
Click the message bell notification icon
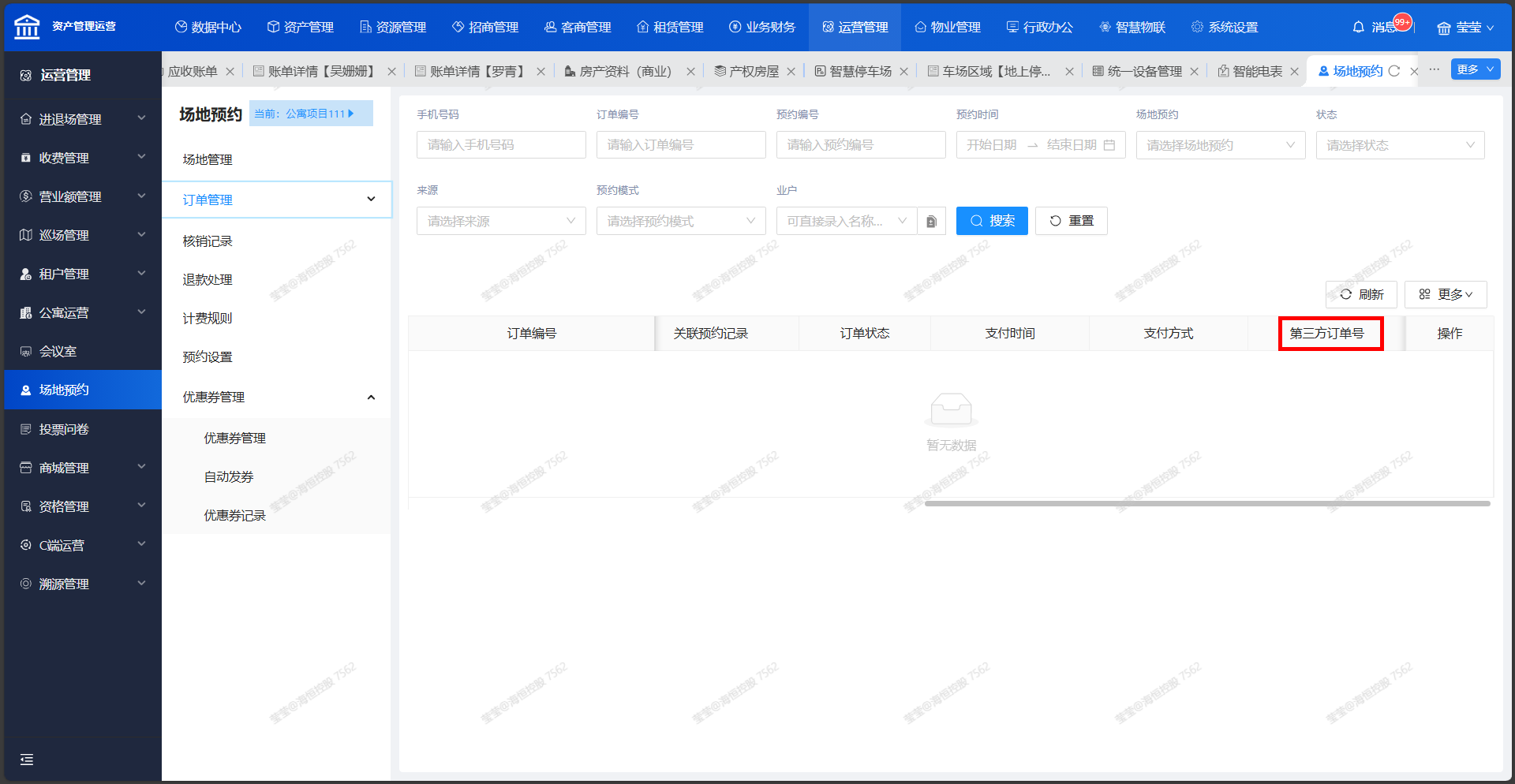tap(1358, 28)
